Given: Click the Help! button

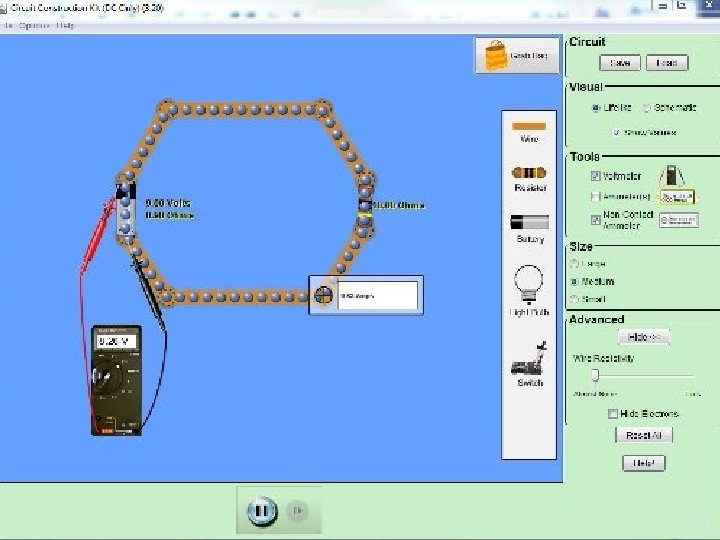Looking at the screenshot, I should click(x=644, y=463).
